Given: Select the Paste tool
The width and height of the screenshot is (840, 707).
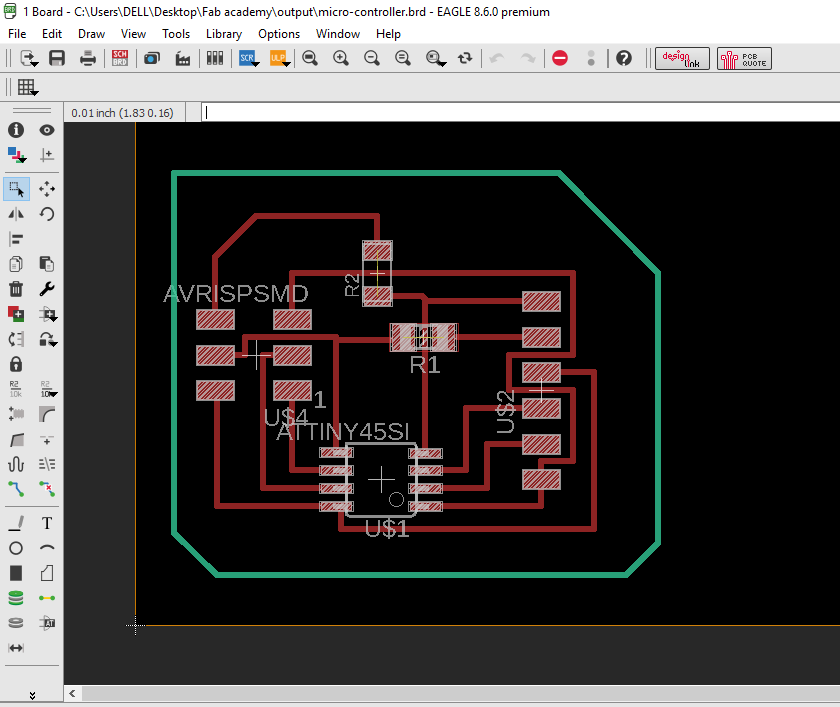Looking at the screenshot, I should click(x=47, y=264).
